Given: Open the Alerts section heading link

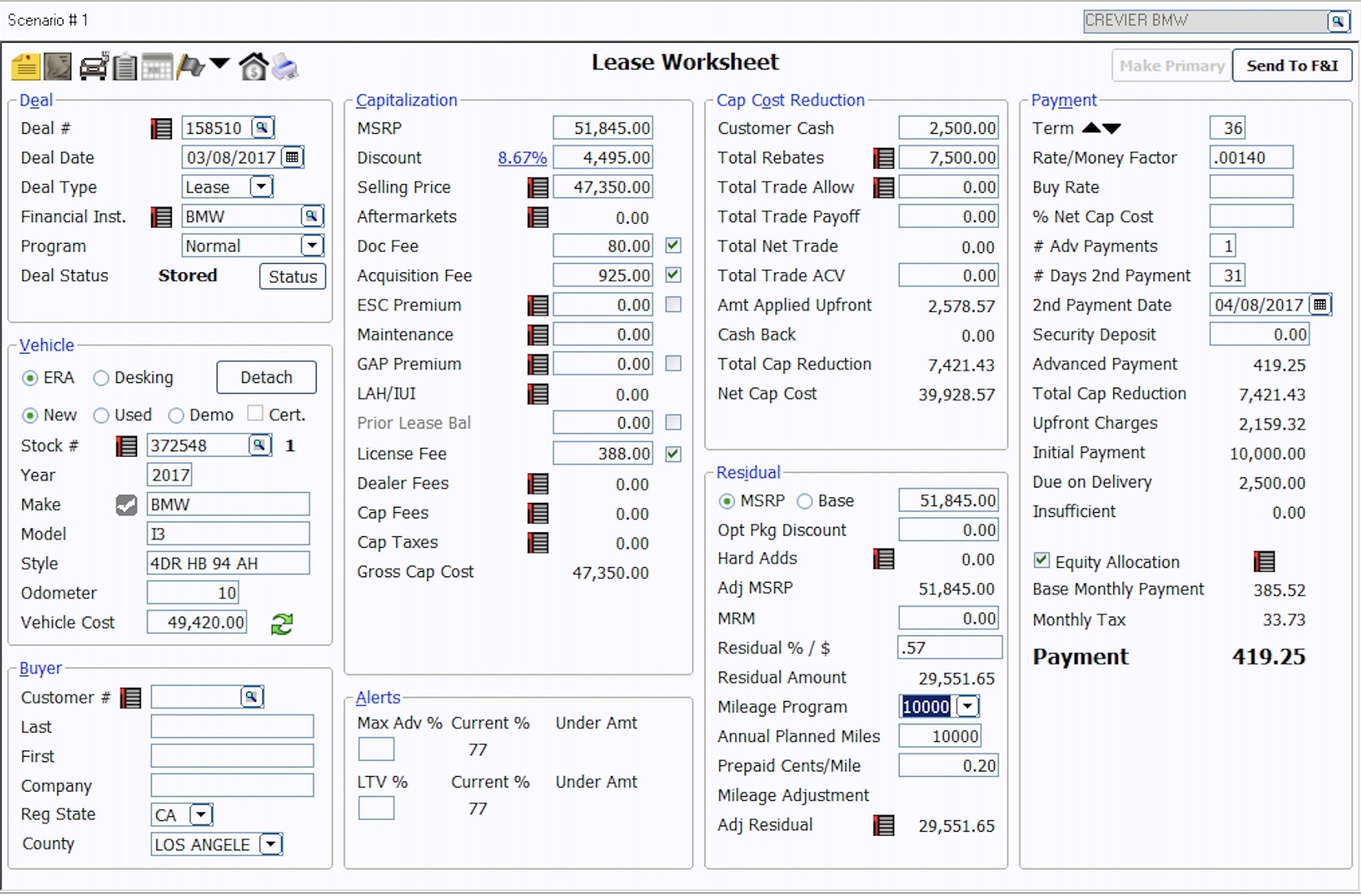Looking at the screenshot, I should 378,698.
